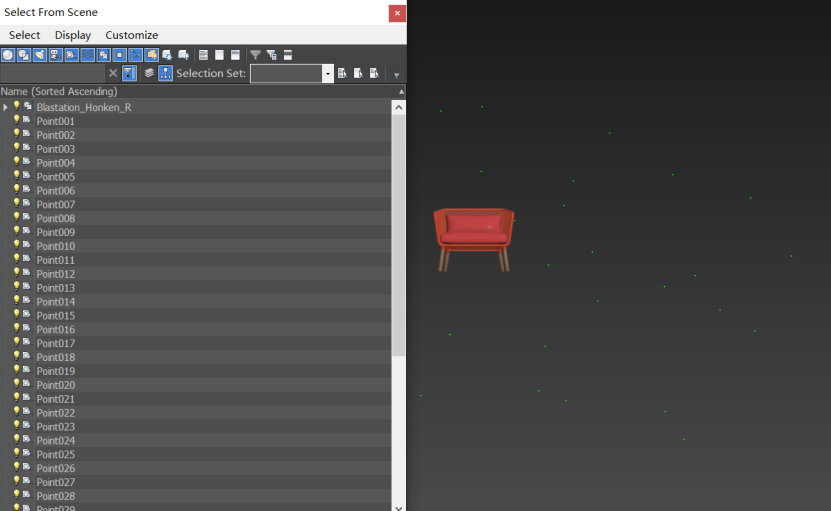
Task: Select Point028 in the list
Action: [x=56, y=496]
